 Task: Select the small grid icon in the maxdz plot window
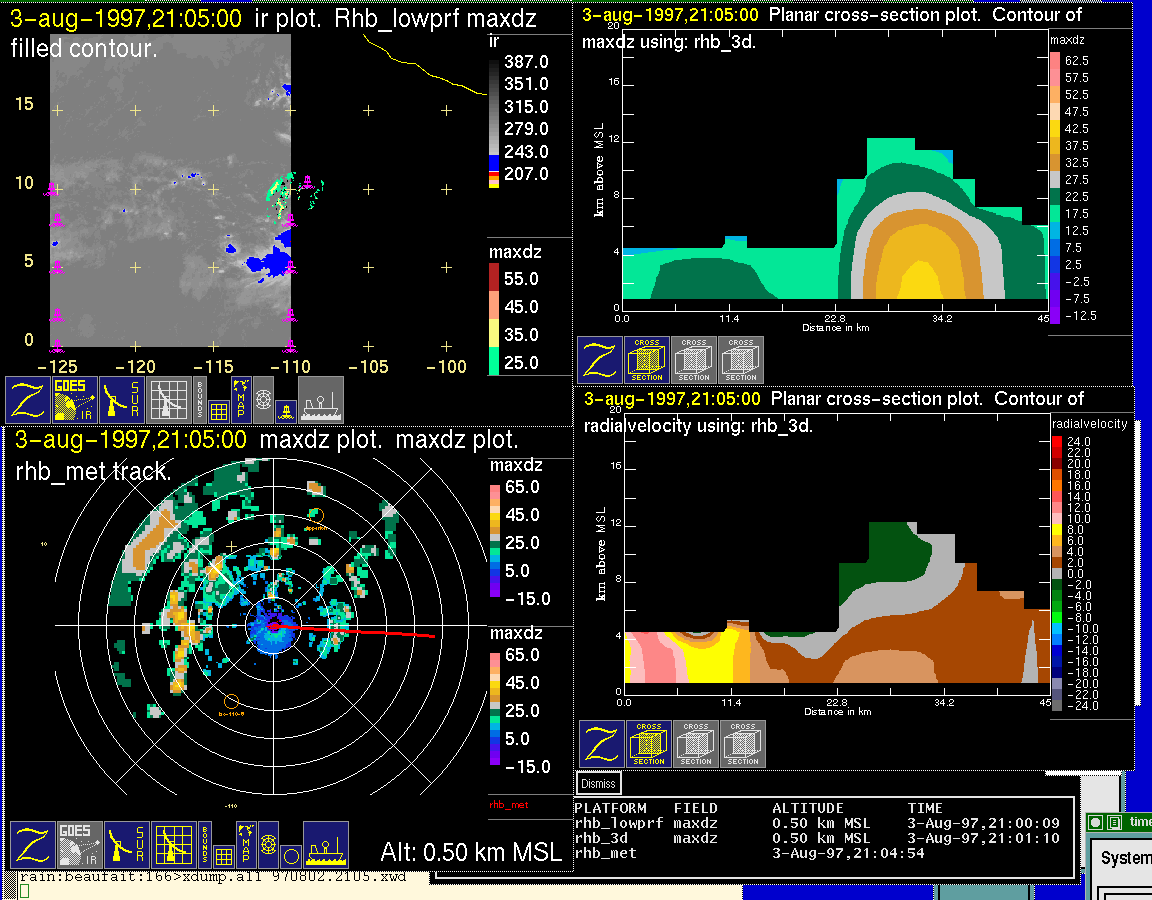tap(223, 856)
